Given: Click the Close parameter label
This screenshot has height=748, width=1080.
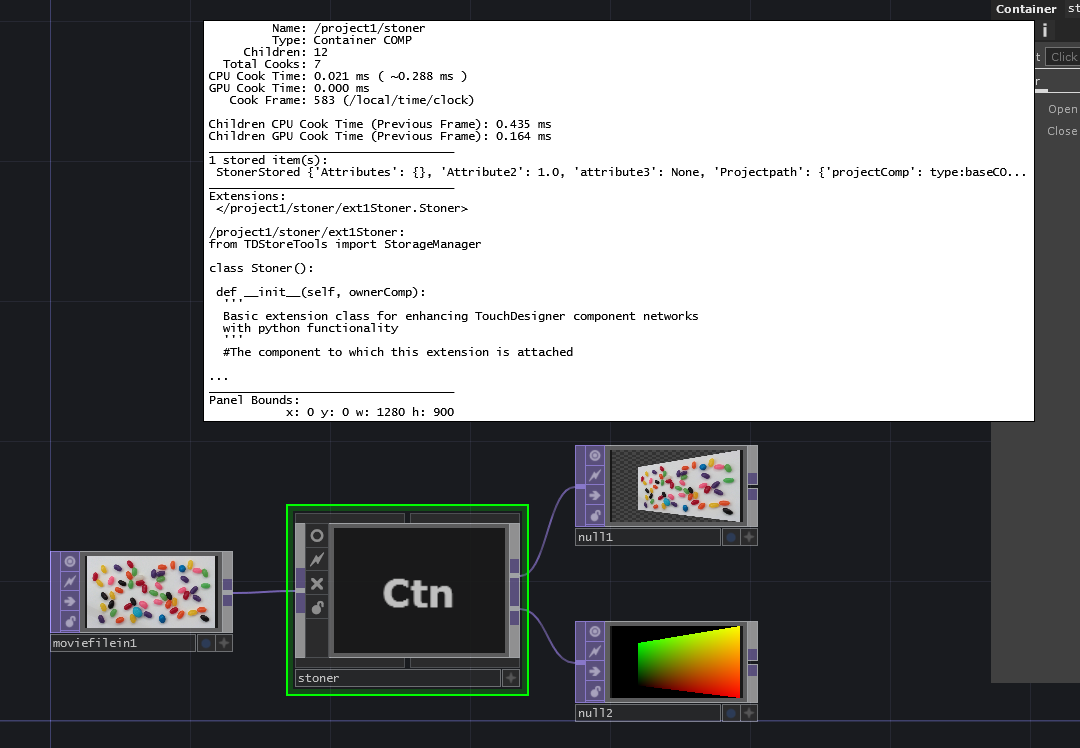Looking at the screenshot, I should coord(1062,131).
